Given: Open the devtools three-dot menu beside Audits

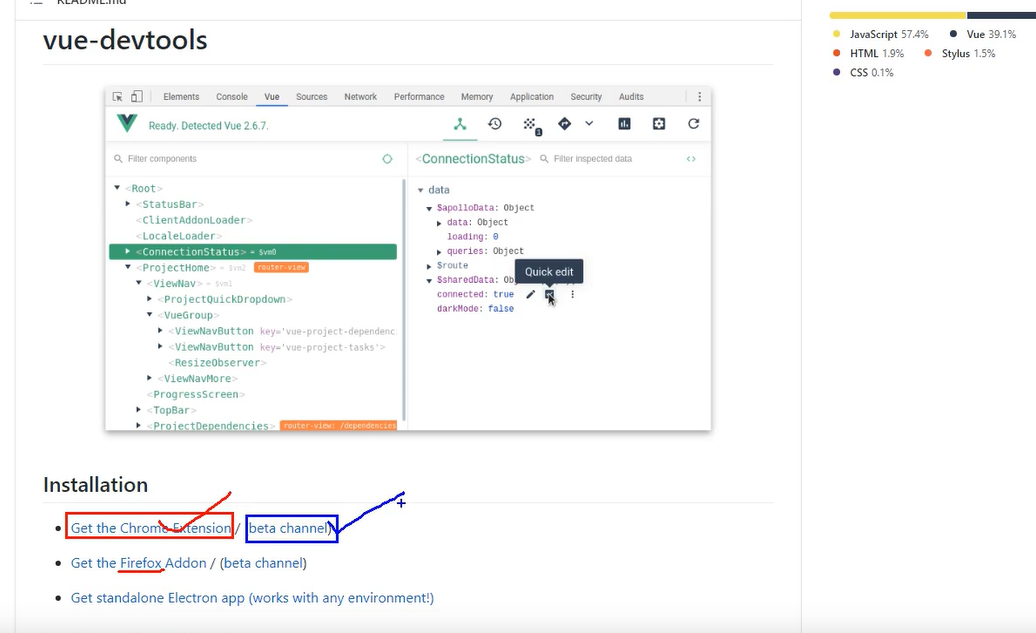Looking at the screenshot, I should 699,96.
